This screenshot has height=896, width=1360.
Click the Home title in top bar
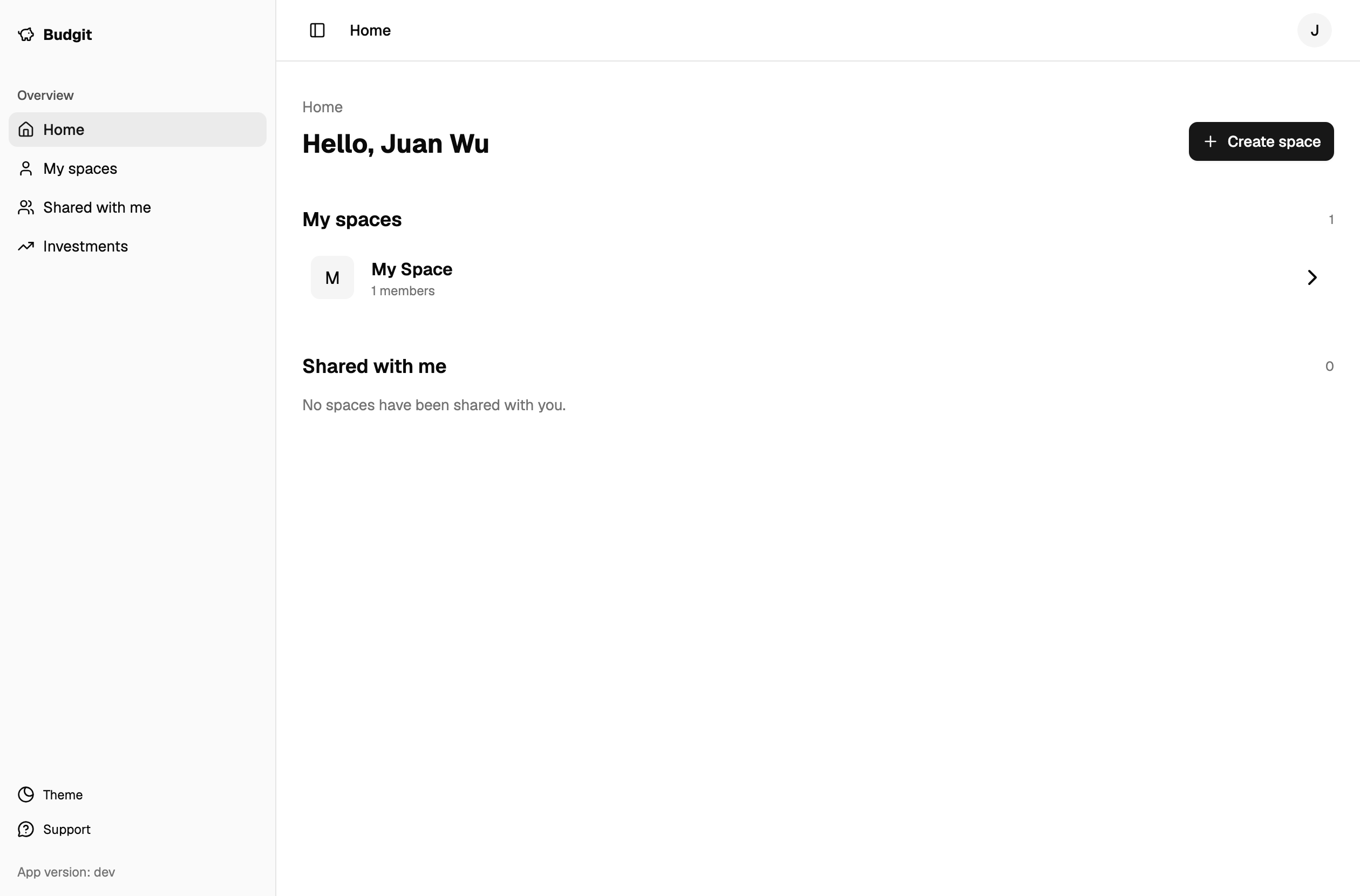point(370,30)
